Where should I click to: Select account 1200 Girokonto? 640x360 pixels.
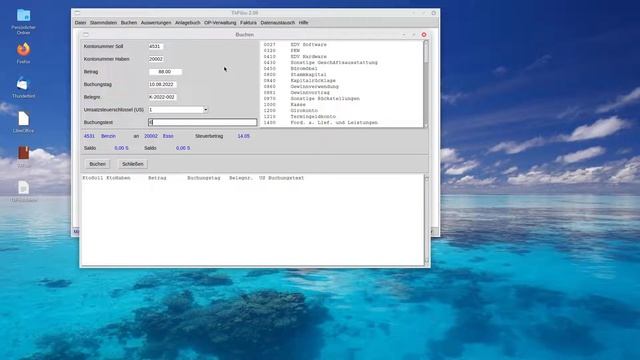tap(291, 111)
